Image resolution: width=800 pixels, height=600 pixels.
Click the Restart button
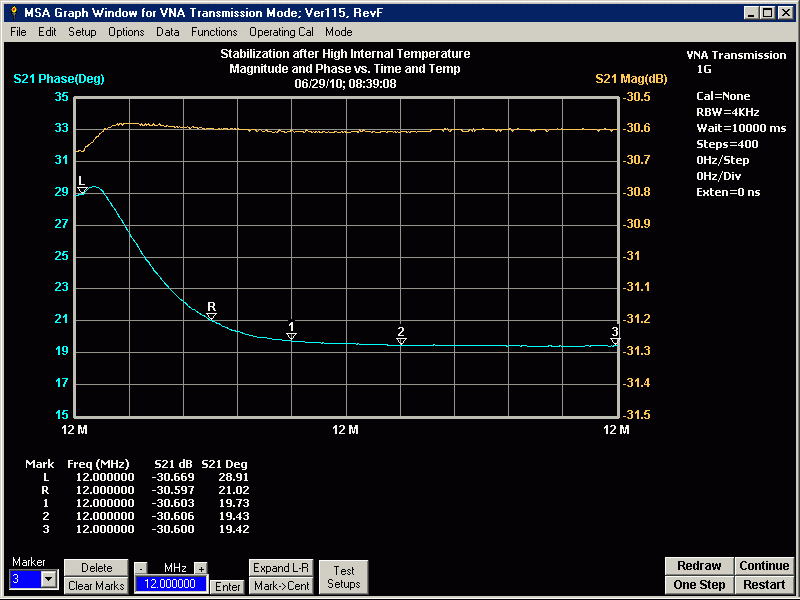[x=764, y=585]
